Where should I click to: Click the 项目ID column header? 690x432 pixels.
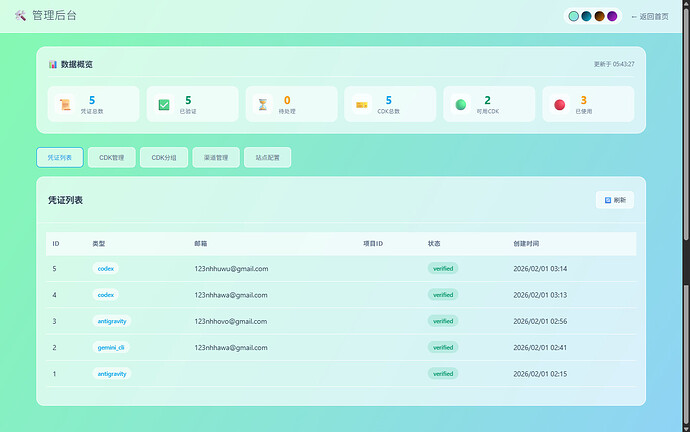click(373, 244)
